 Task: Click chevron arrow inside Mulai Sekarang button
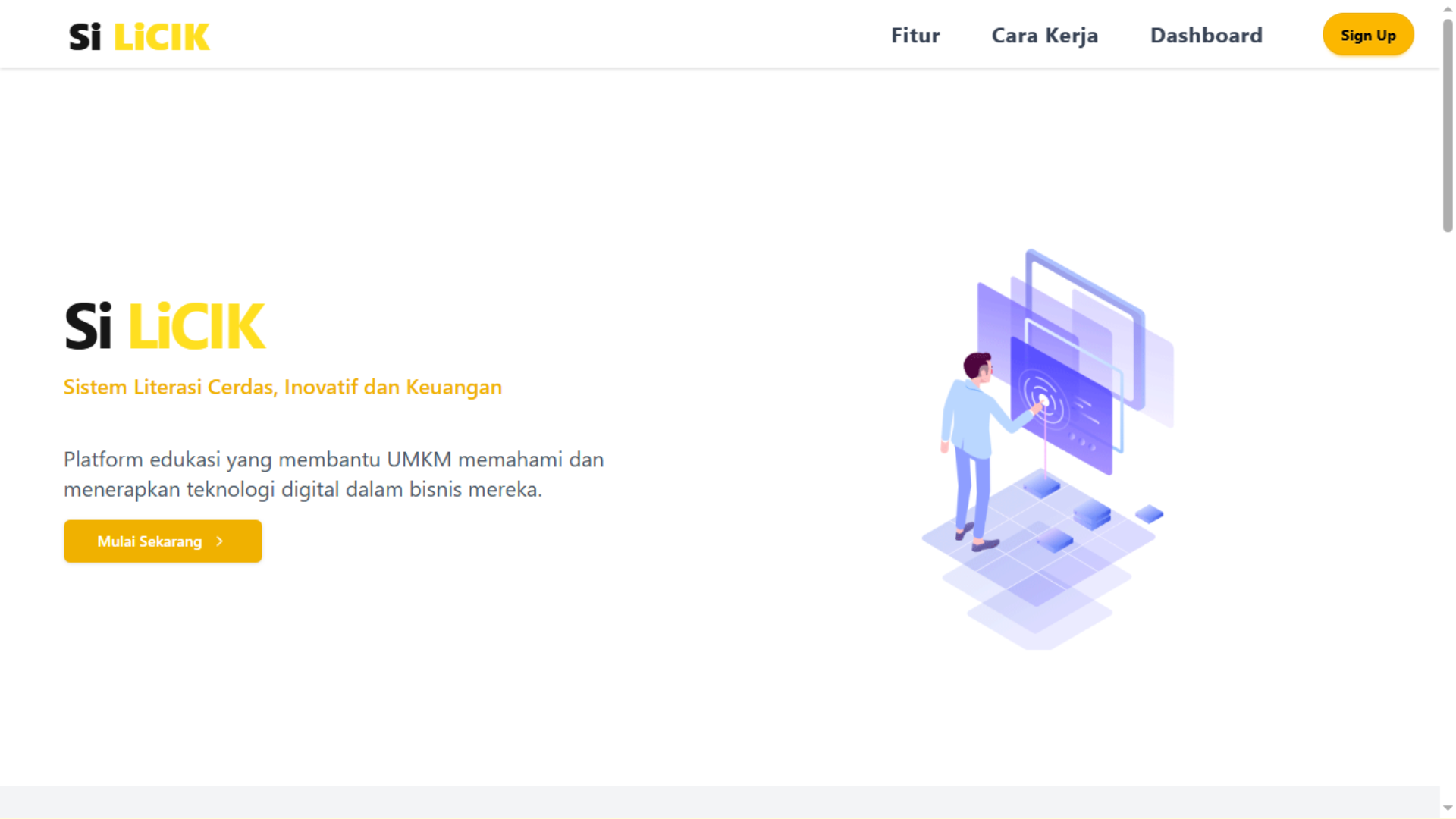click(220, 541)
